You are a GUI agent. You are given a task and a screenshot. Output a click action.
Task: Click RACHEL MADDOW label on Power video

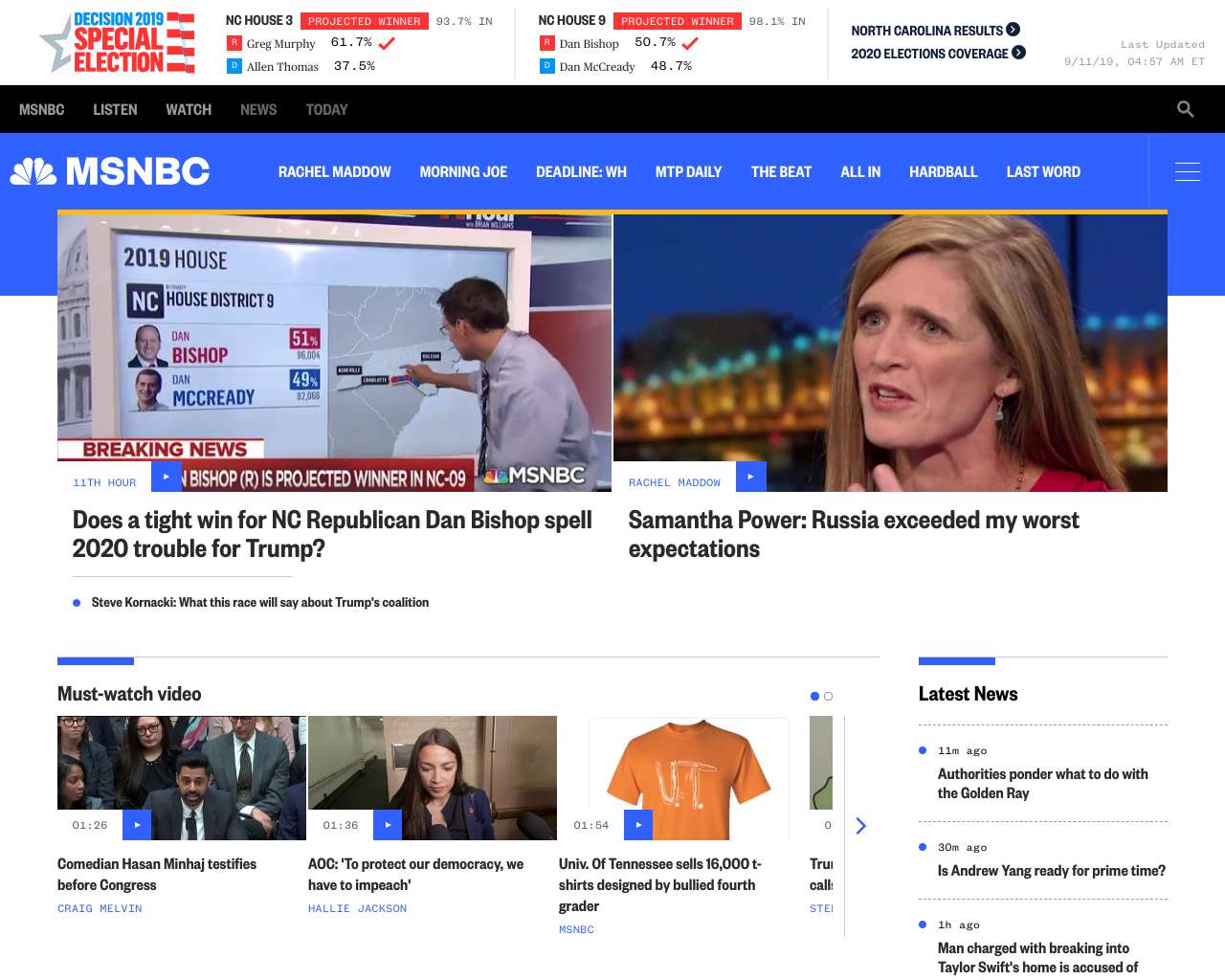pyautogui.click(x=675, y=482)
